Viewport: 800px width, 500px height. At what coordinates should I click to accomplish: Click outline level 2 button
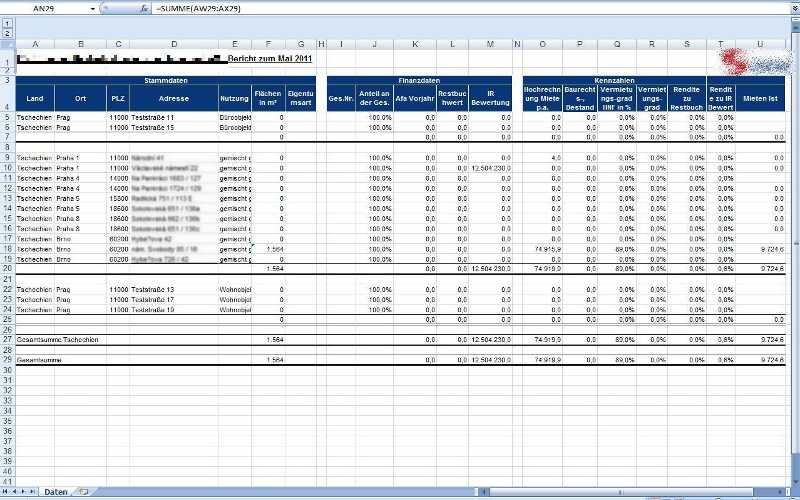click(7, 33)
